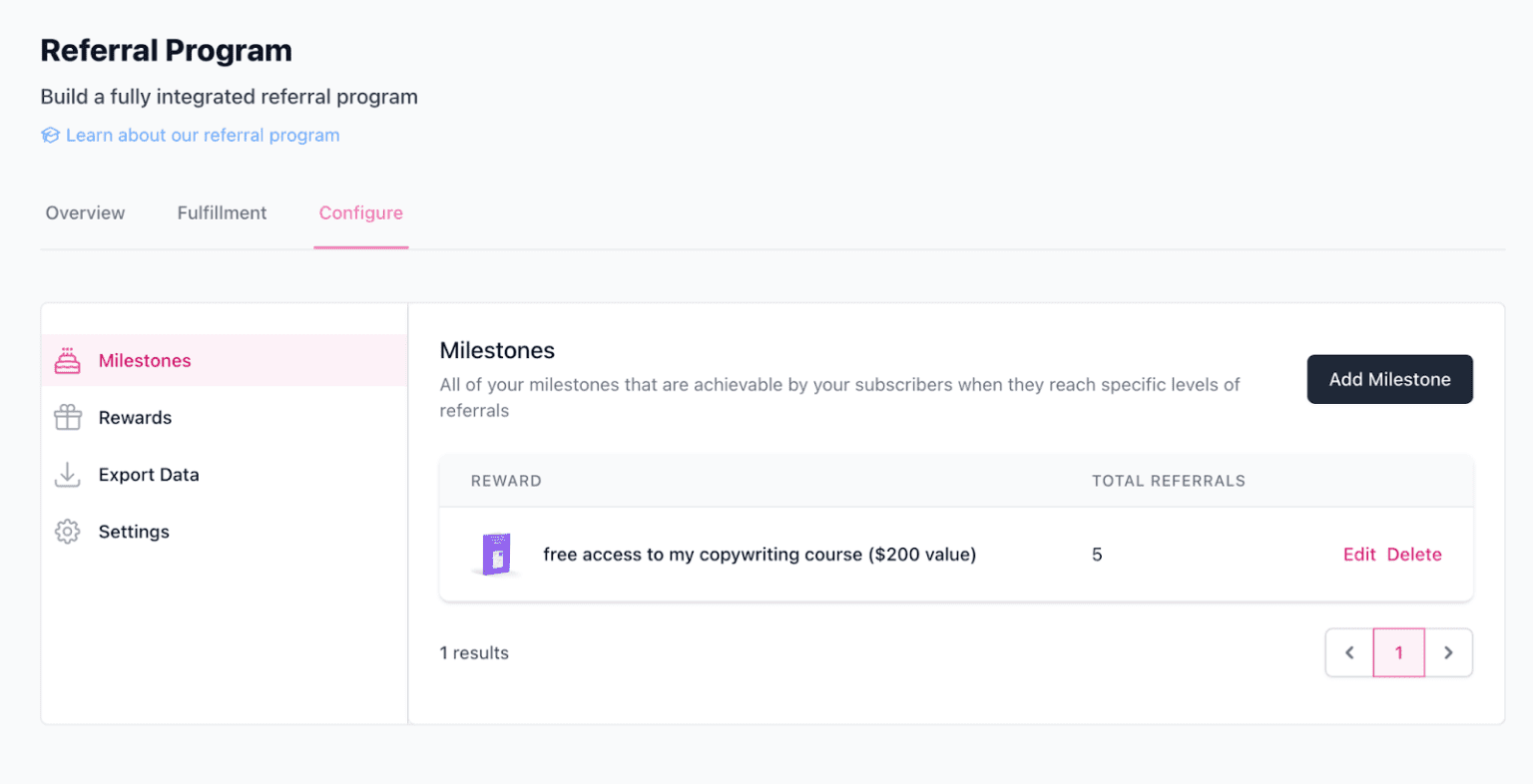This screenshot has width=1533, height=784.
Task: Switch to the Overview tab
Action: (x=85, y=213)
